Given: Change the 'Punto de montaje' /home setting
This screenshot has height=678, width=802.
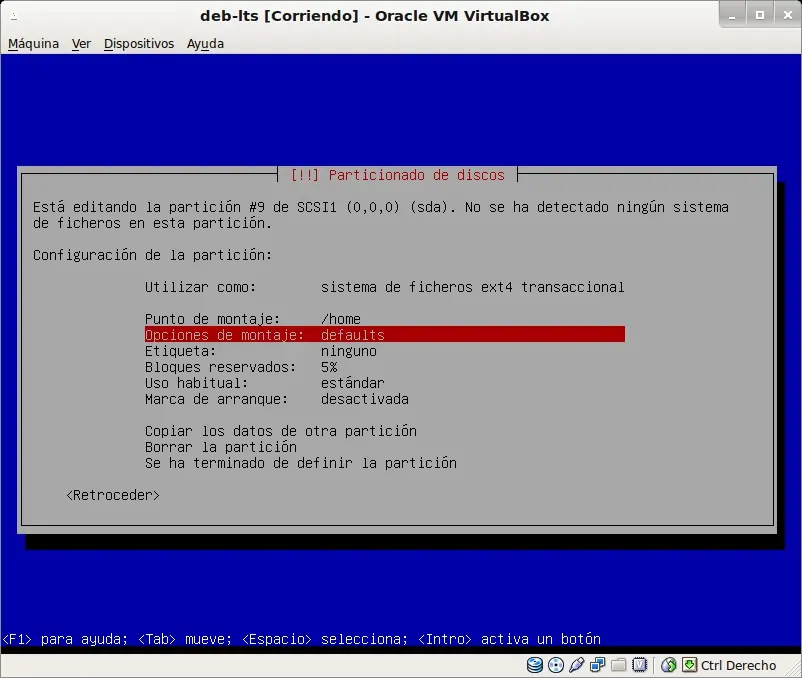Looking at the screenshot, I should click(x=385, y=319).
